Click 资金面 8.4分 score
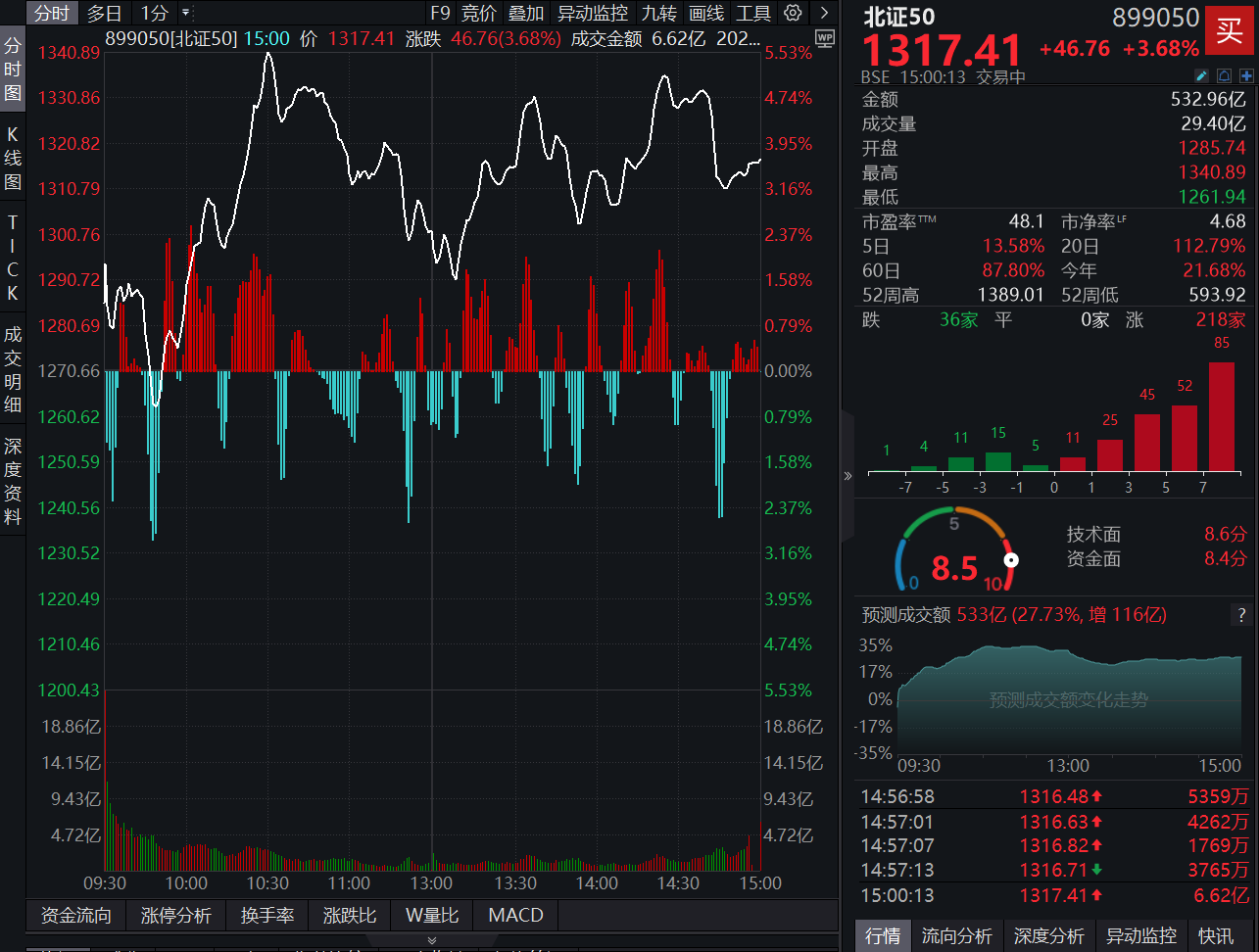The image size is (1259, 952). click(x=1156, y=558)
